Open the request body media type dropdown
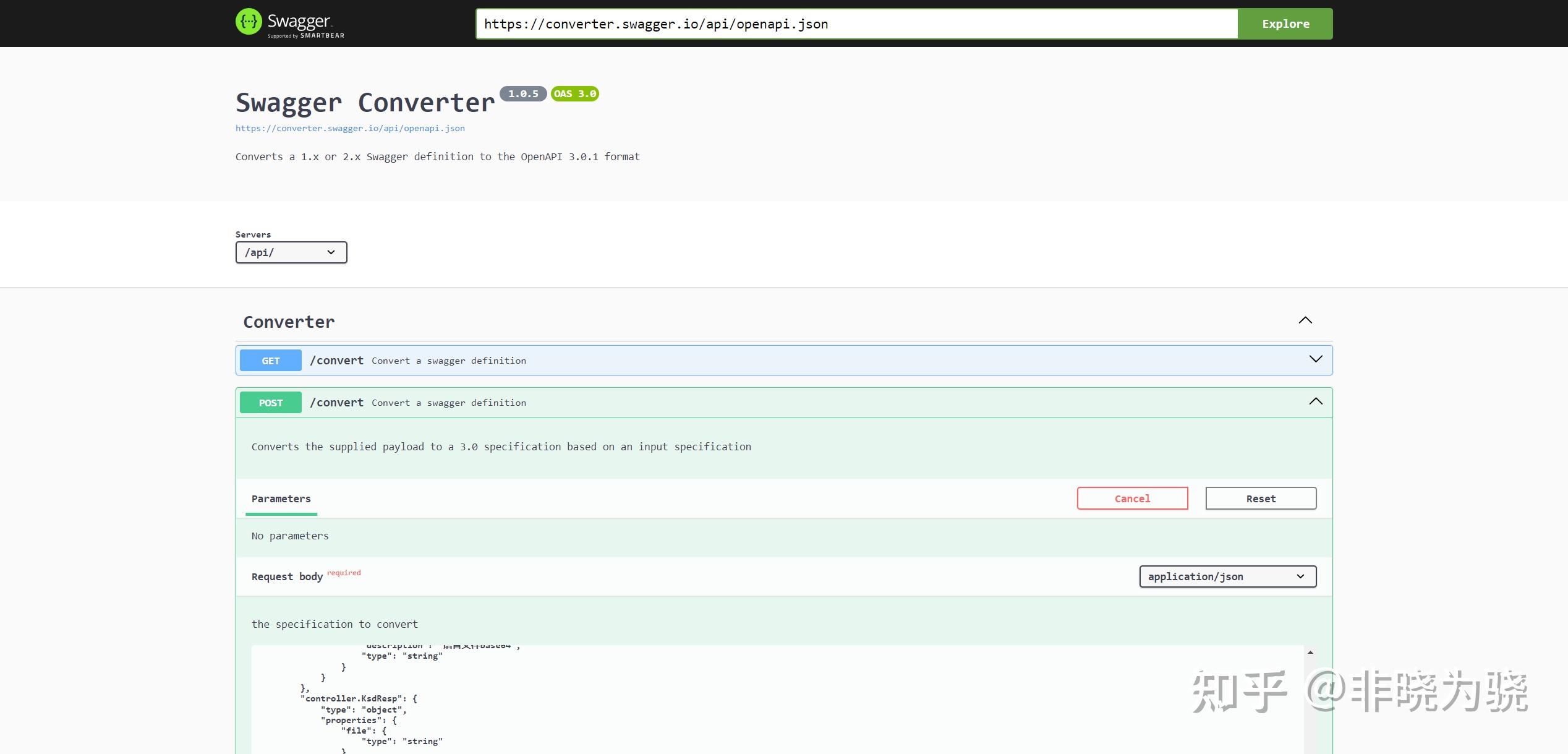Viewport: 1568px width, 754px height. (1227, 576)
